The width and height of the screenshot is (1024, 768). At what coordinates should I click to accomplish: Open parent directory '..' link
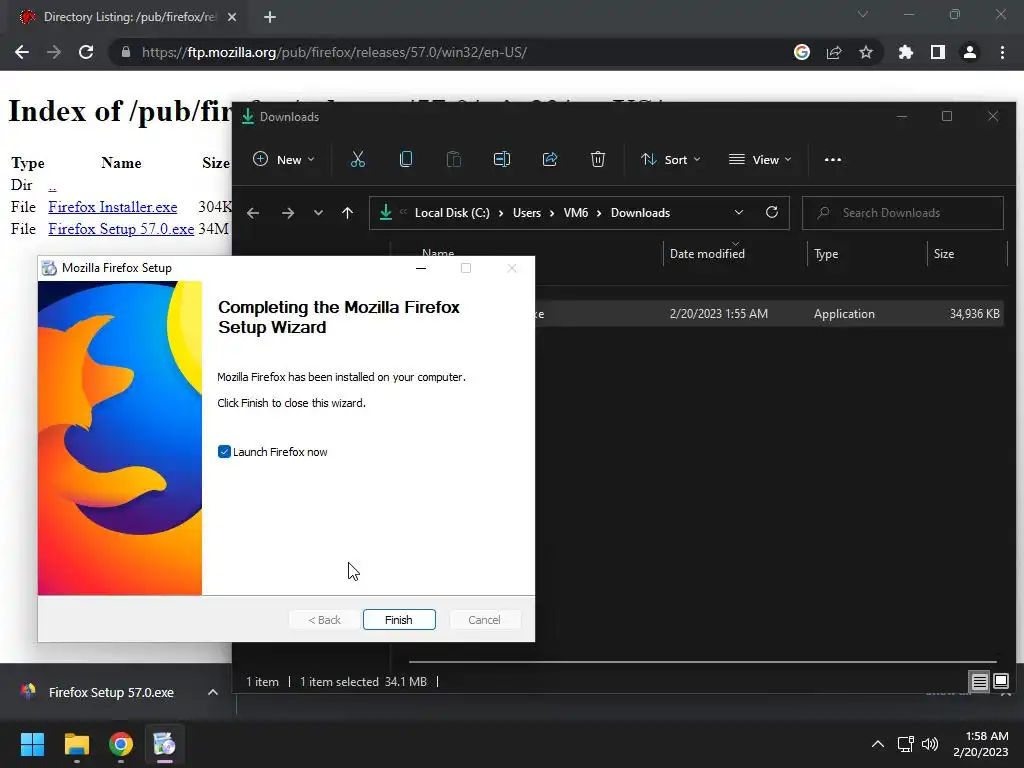[x=52, y=185]
